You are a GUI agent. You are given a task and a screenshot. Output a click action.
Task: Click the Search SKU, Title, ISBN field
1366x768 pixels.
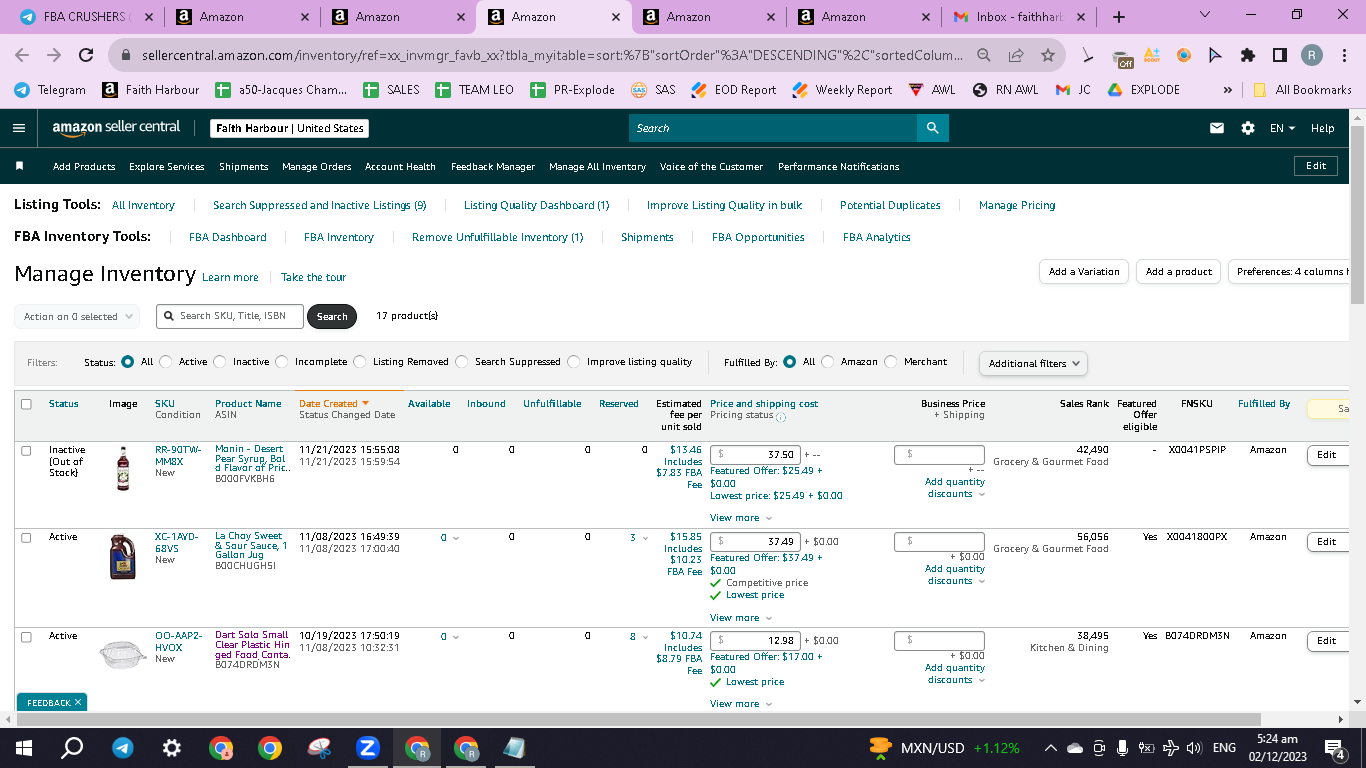pyautogui.click(x=228, y=316)
